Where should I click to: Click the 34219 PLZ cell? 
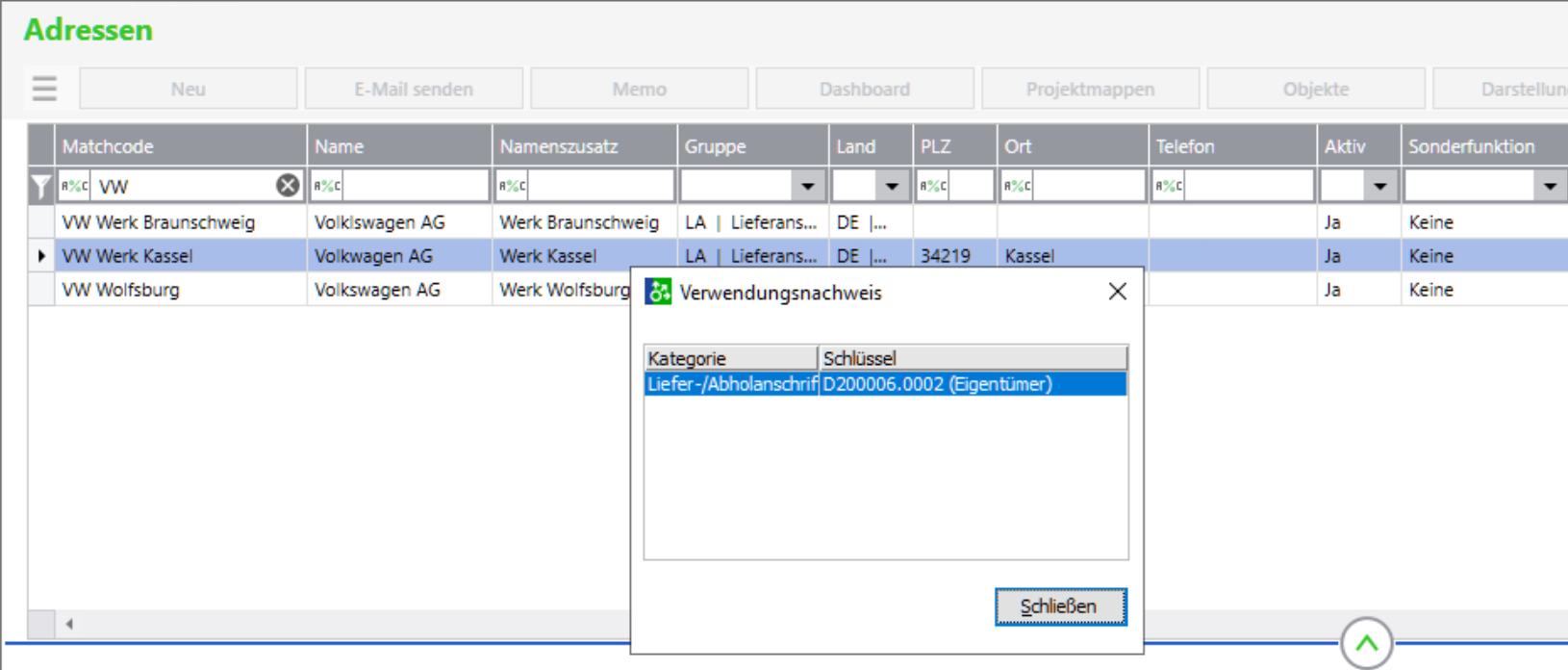[x=954, y=256]
